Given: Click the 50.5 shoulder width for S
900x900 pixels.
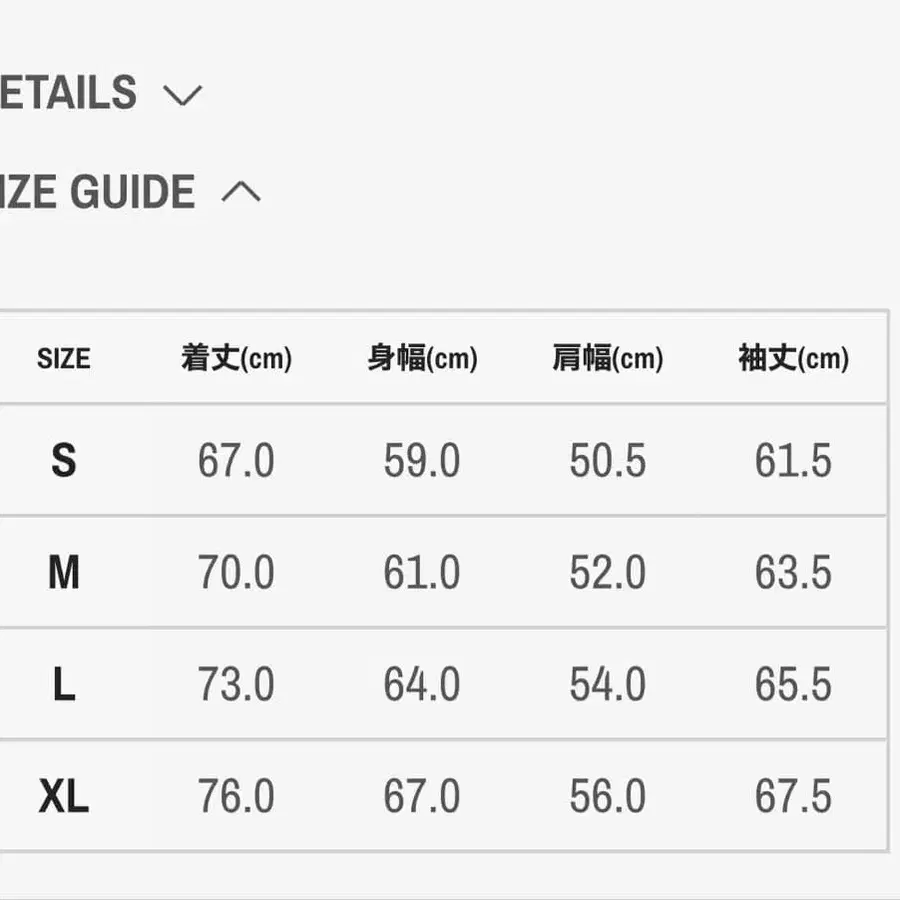Looking at the screenshot, I should click(x=607, y=461).
